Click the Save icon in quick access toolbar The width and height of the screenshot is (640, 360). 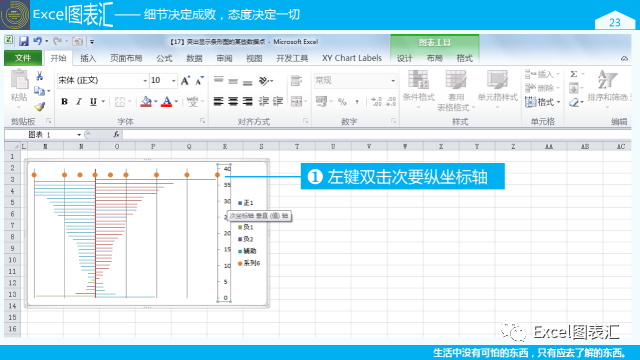pyautogui.click(x=23, y=41)
